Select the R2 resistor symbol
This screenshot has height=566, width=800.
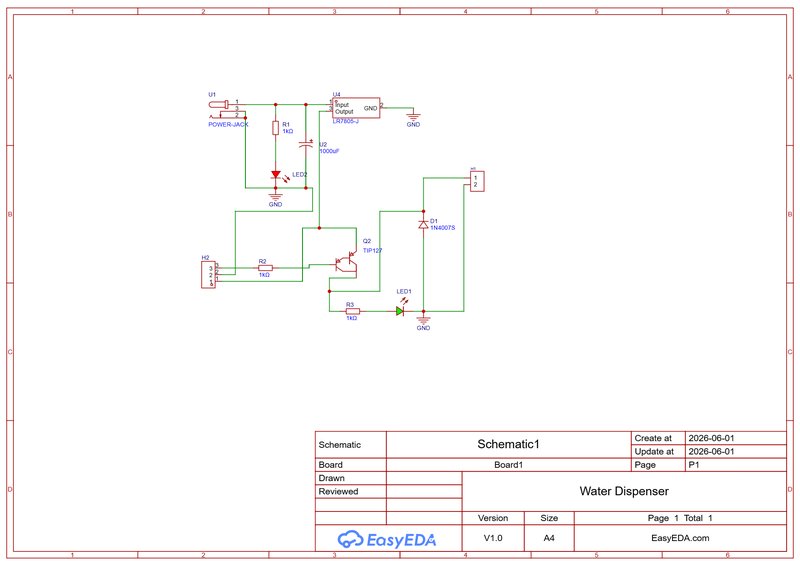(265, 267)
